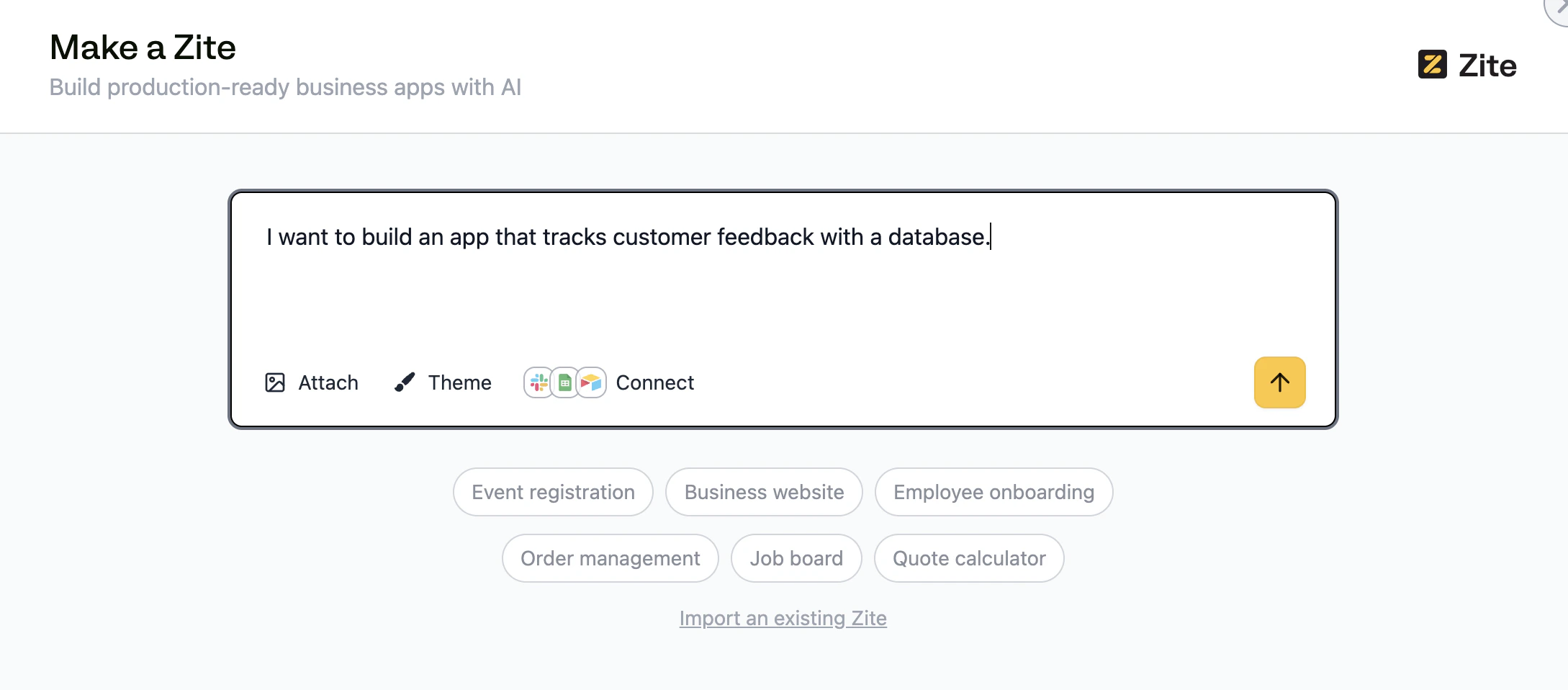Click the Slack integration icon

[x=539, y=382]
